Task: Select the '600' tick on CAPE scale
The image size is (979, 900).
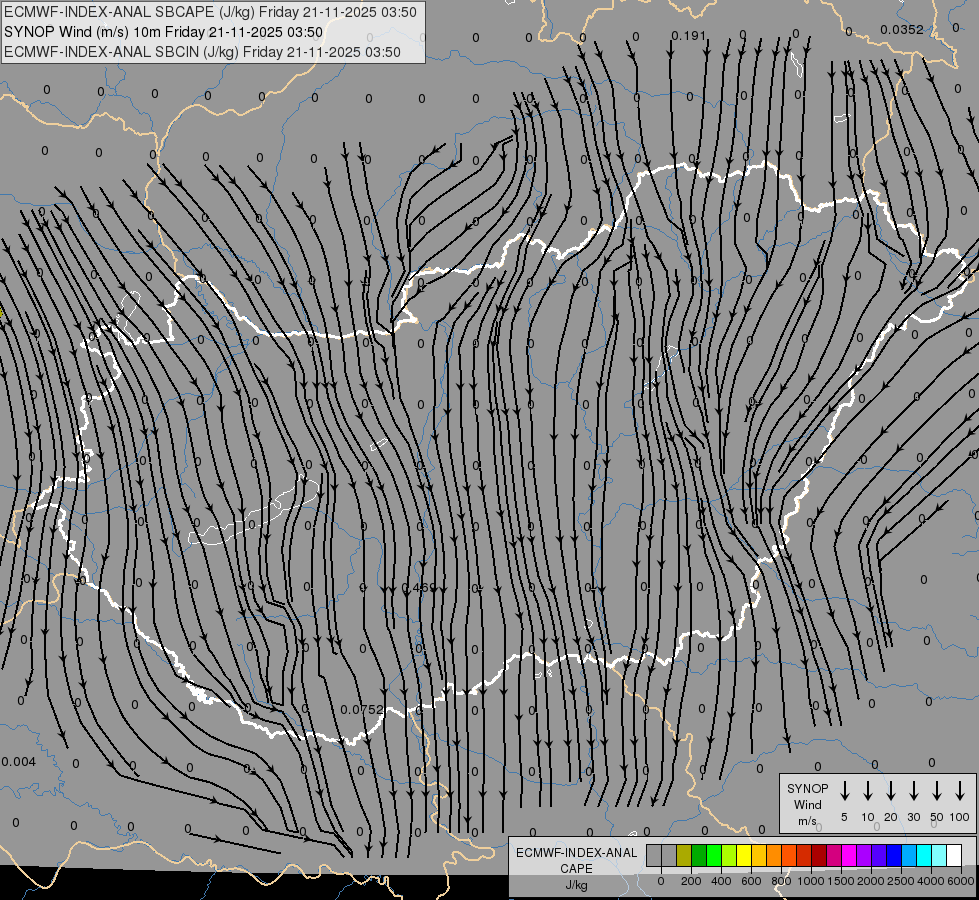Action: pos(751,881)
